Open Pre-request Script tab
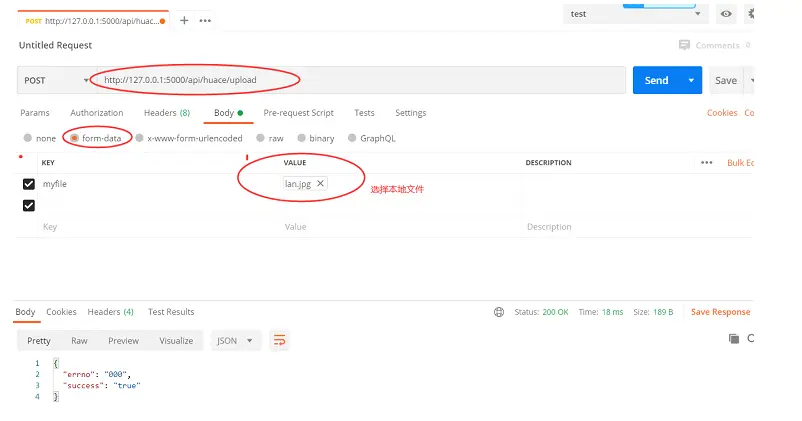 pyautogui.click(x=298, y=113)
